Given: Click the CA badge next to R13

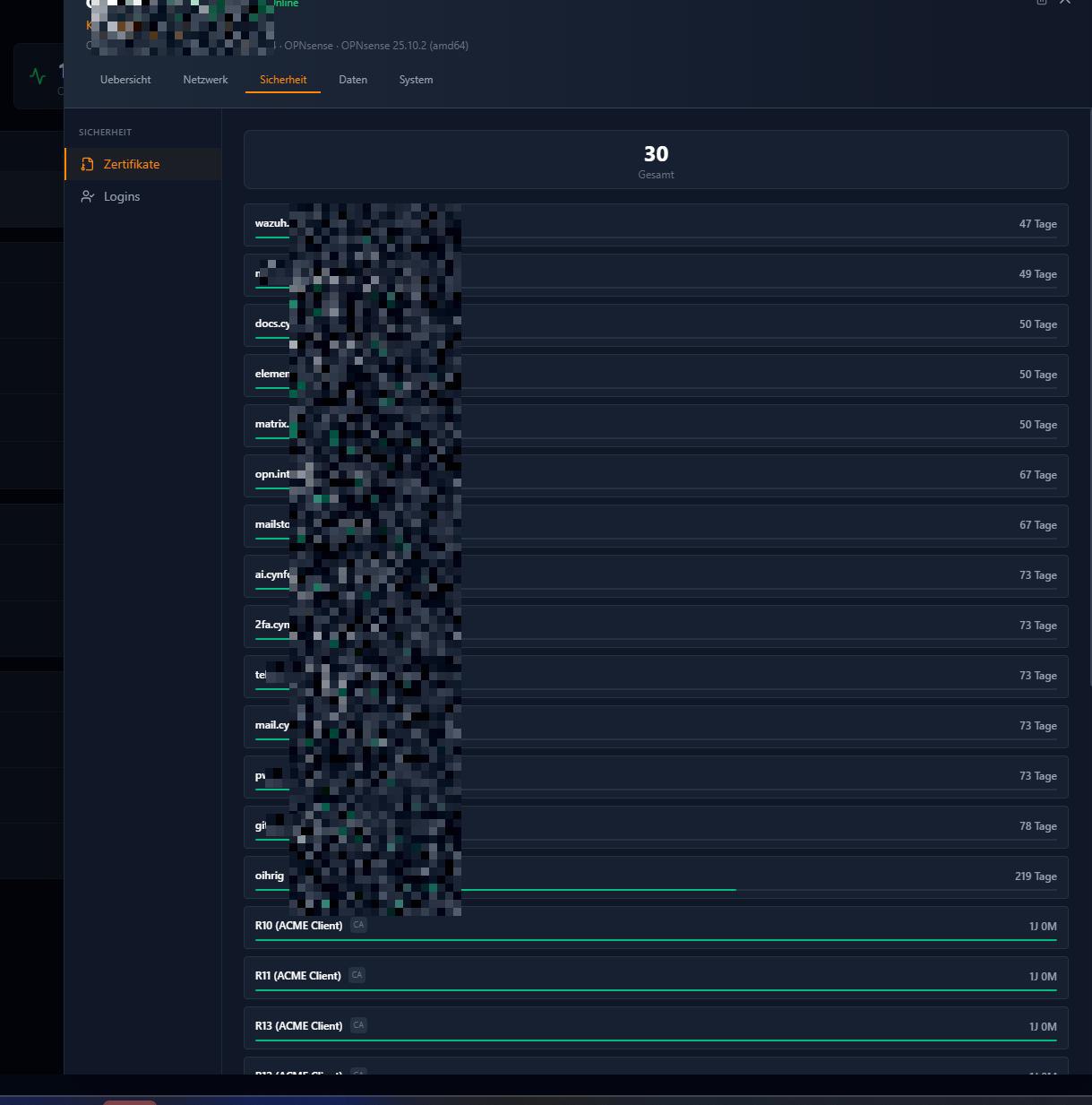Looking at the screenshot, I should [x=358, y=1025].
